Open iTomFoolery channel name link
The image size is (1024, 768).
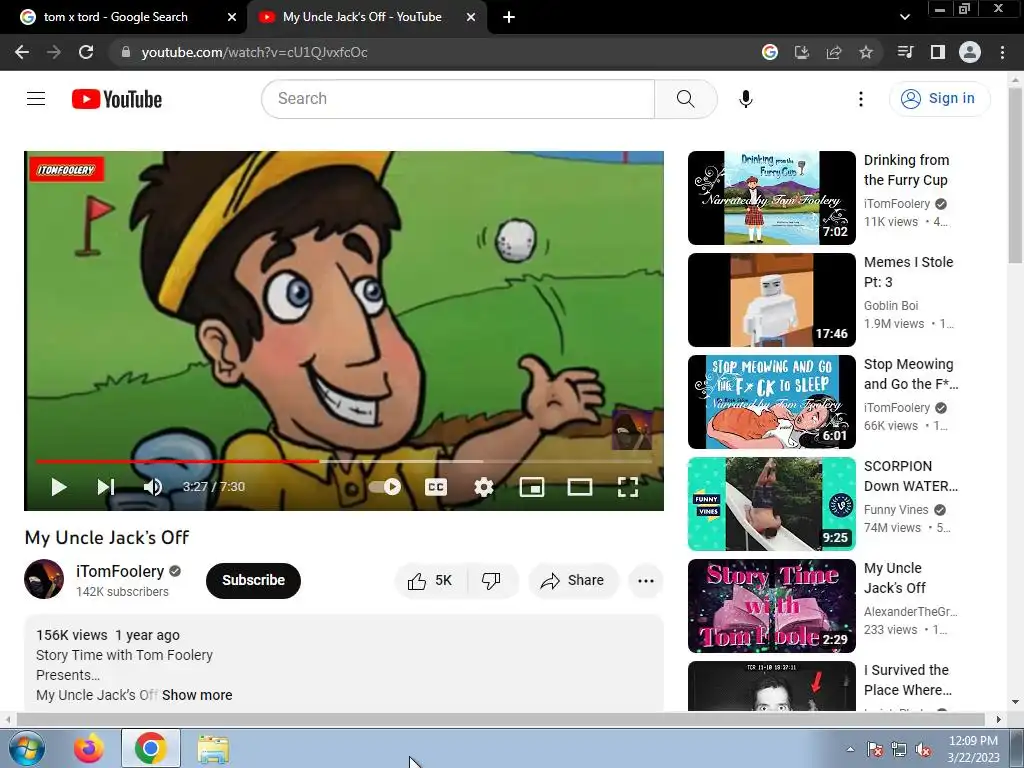tap(120, 571)
